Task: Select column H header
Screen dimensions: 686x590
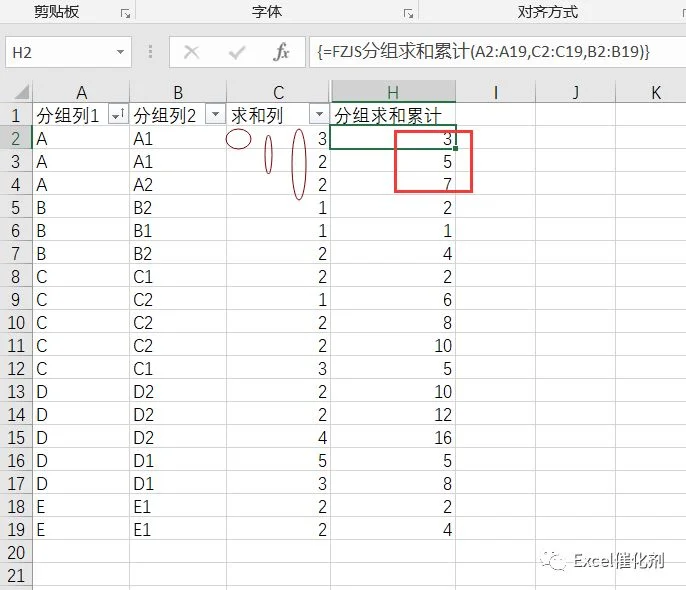Action: [393, 92]
